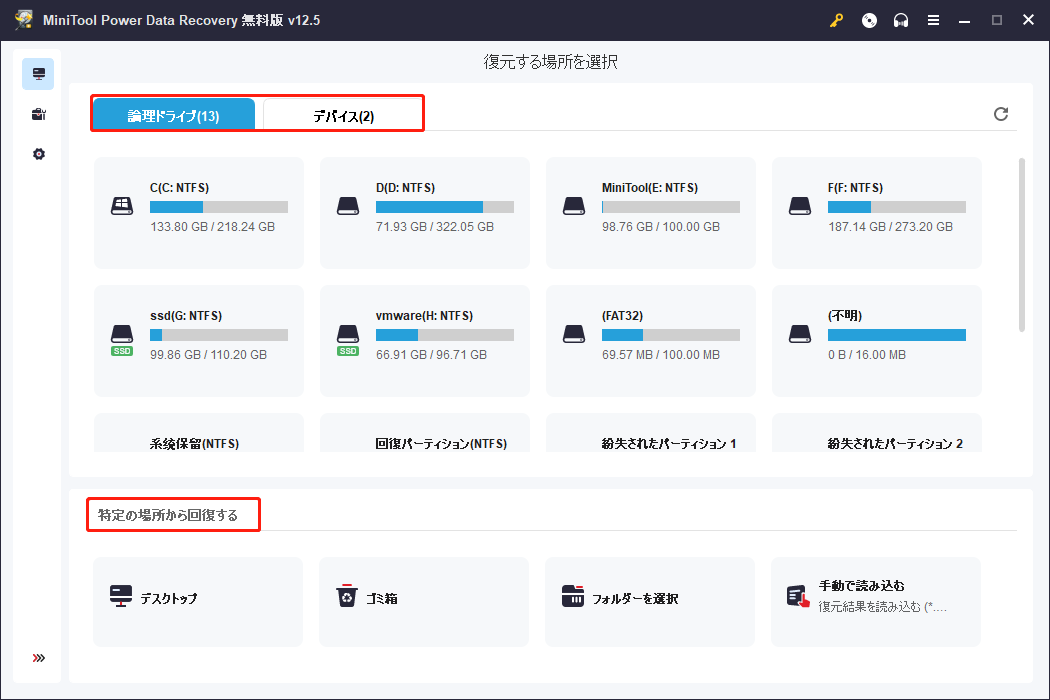Click the 復元結果を読み込む subtitle text
The height and width of the screenshot is (700, 1050).
click(x=883, y=607)
